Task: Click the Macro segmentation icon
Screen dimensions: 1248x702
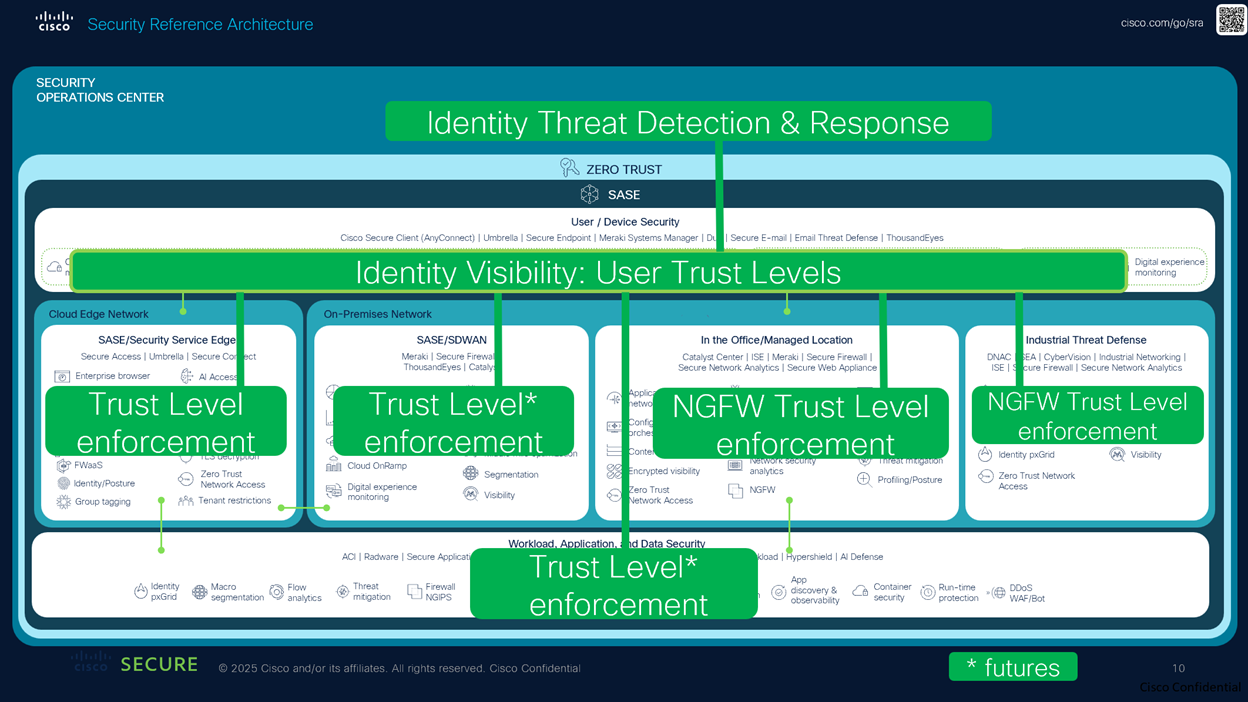Action: click(199, 592)
